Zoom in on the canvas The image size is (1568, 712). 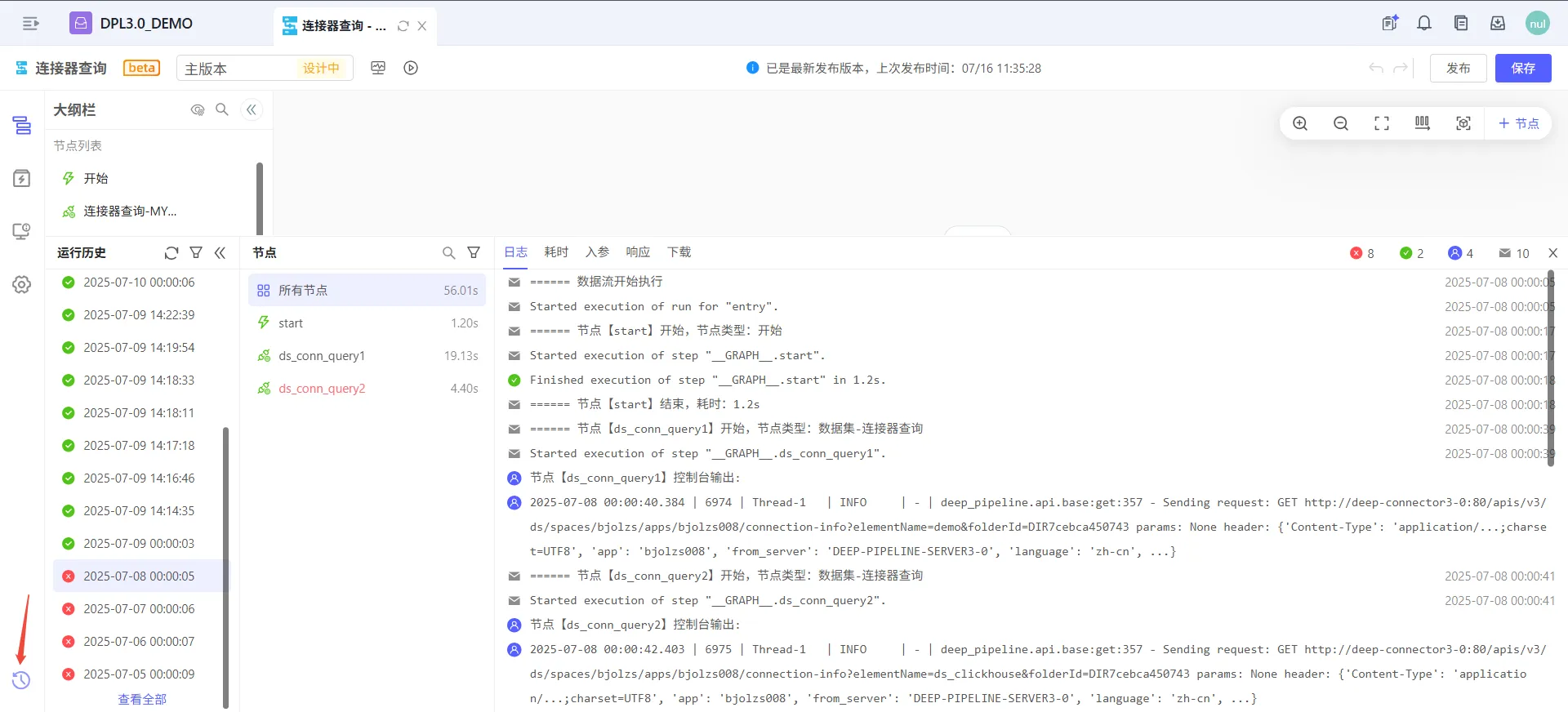click(1300, 123)
